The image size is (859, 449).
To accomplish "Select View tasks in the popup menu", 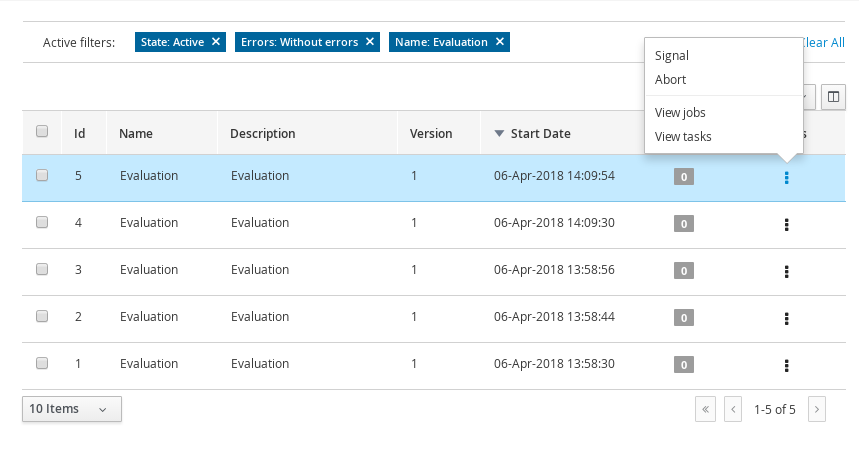I will pyautogui.click(x=683, y=136).
